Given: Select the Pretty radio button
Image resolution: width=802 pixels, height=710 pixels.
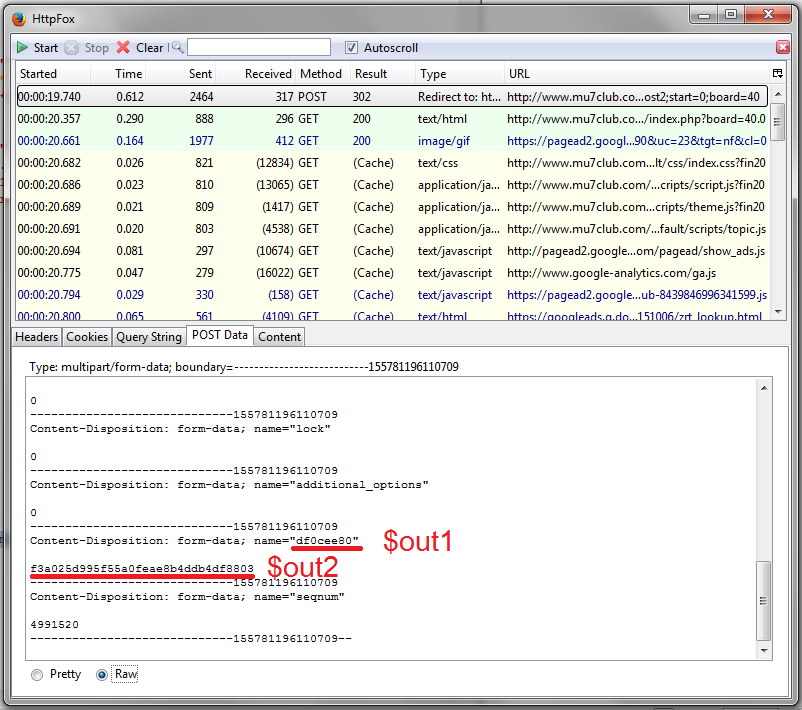Looking at the screenshot, I should 37,675.
